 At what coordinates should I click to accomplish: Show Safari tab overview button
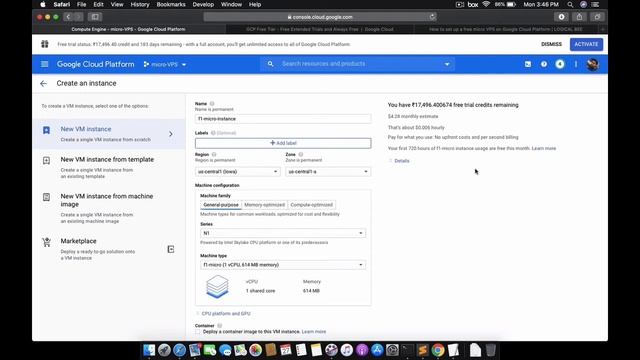(x=597, y=17)
